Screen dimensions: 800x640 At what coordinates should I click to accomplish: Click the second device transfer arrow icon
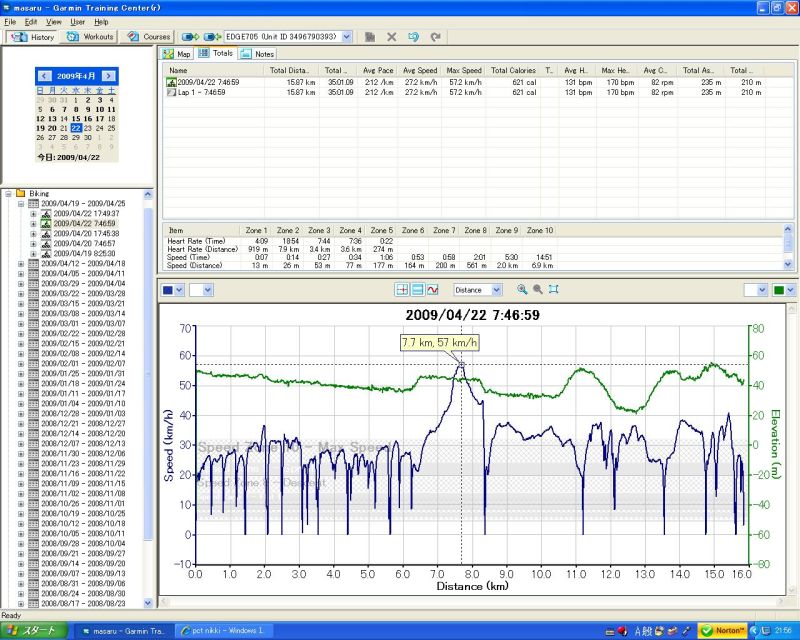pyautogui.click(x=212, y=37)
